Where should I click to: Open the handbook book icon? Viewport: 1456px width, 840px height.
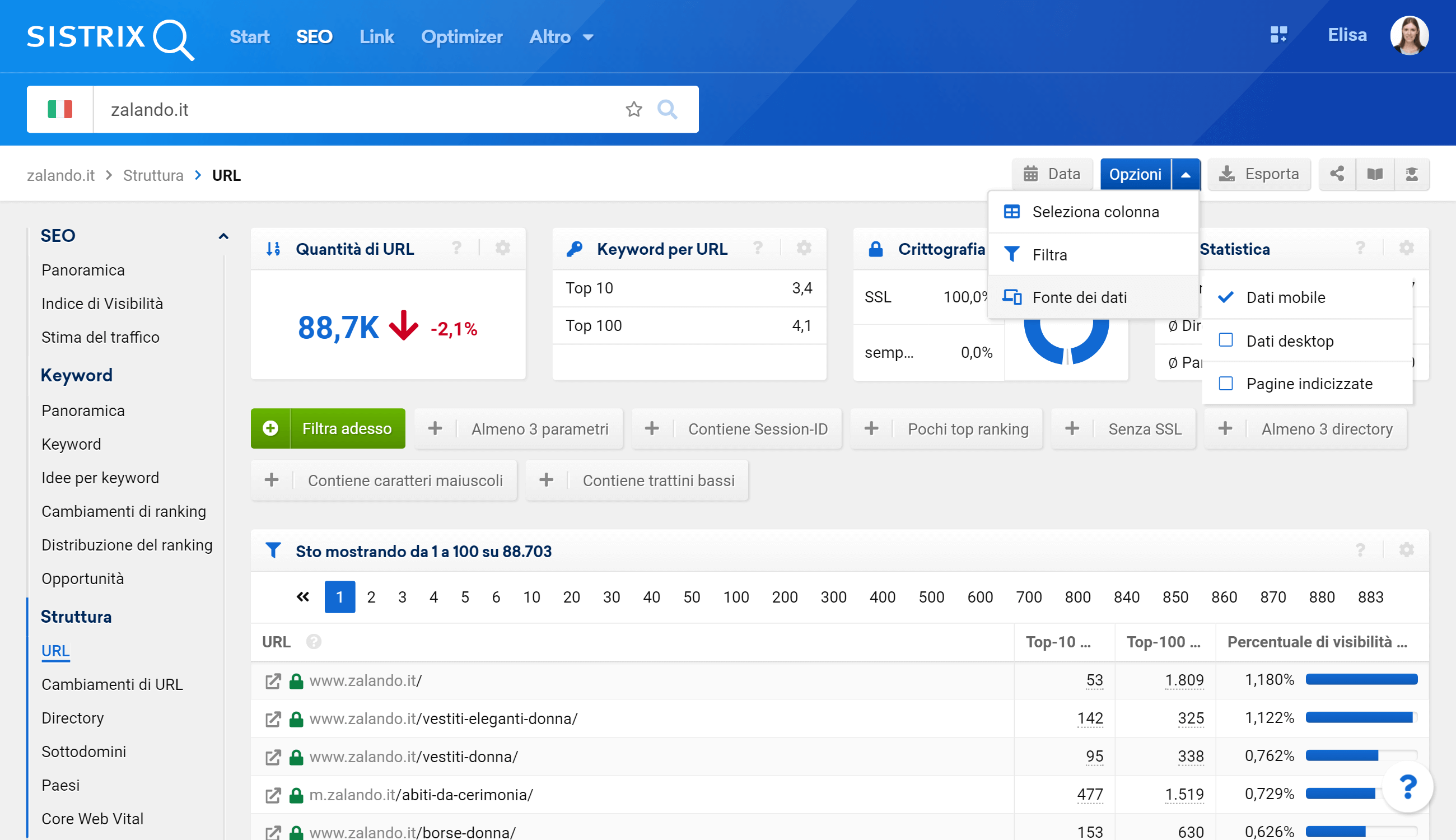tap(1375, 174)
